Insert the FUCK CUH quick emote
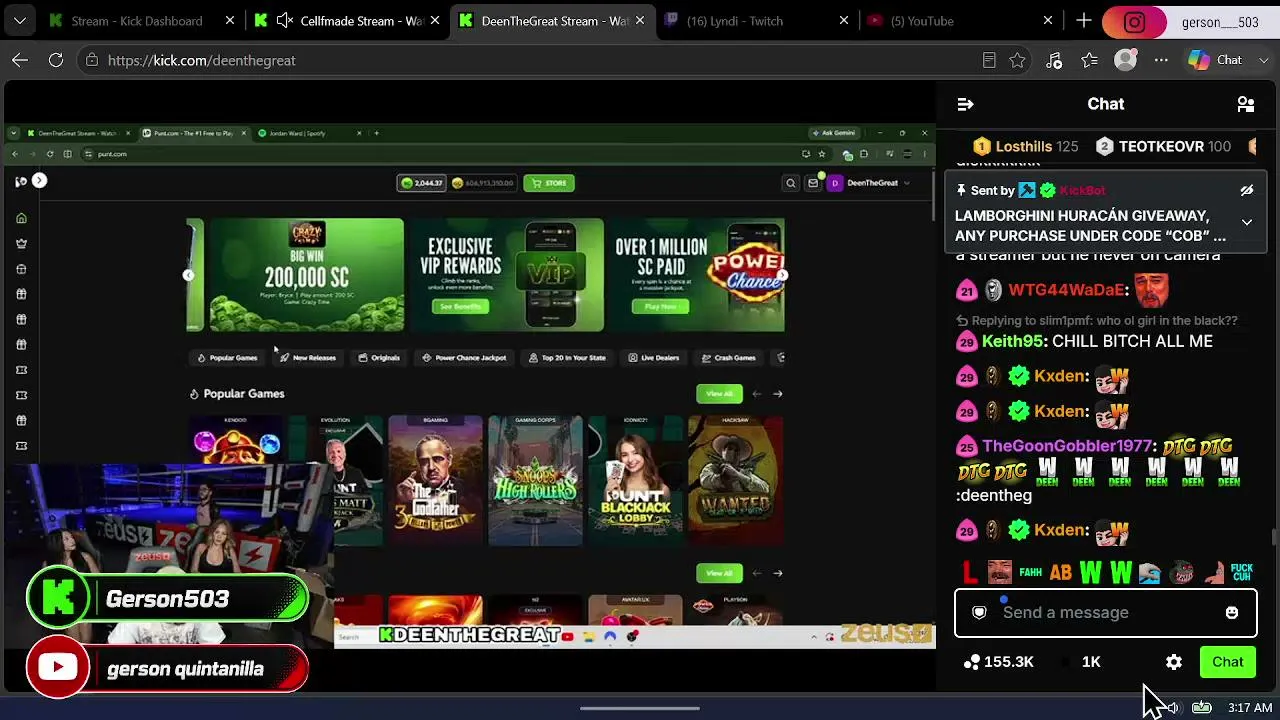 [1242, 573]
